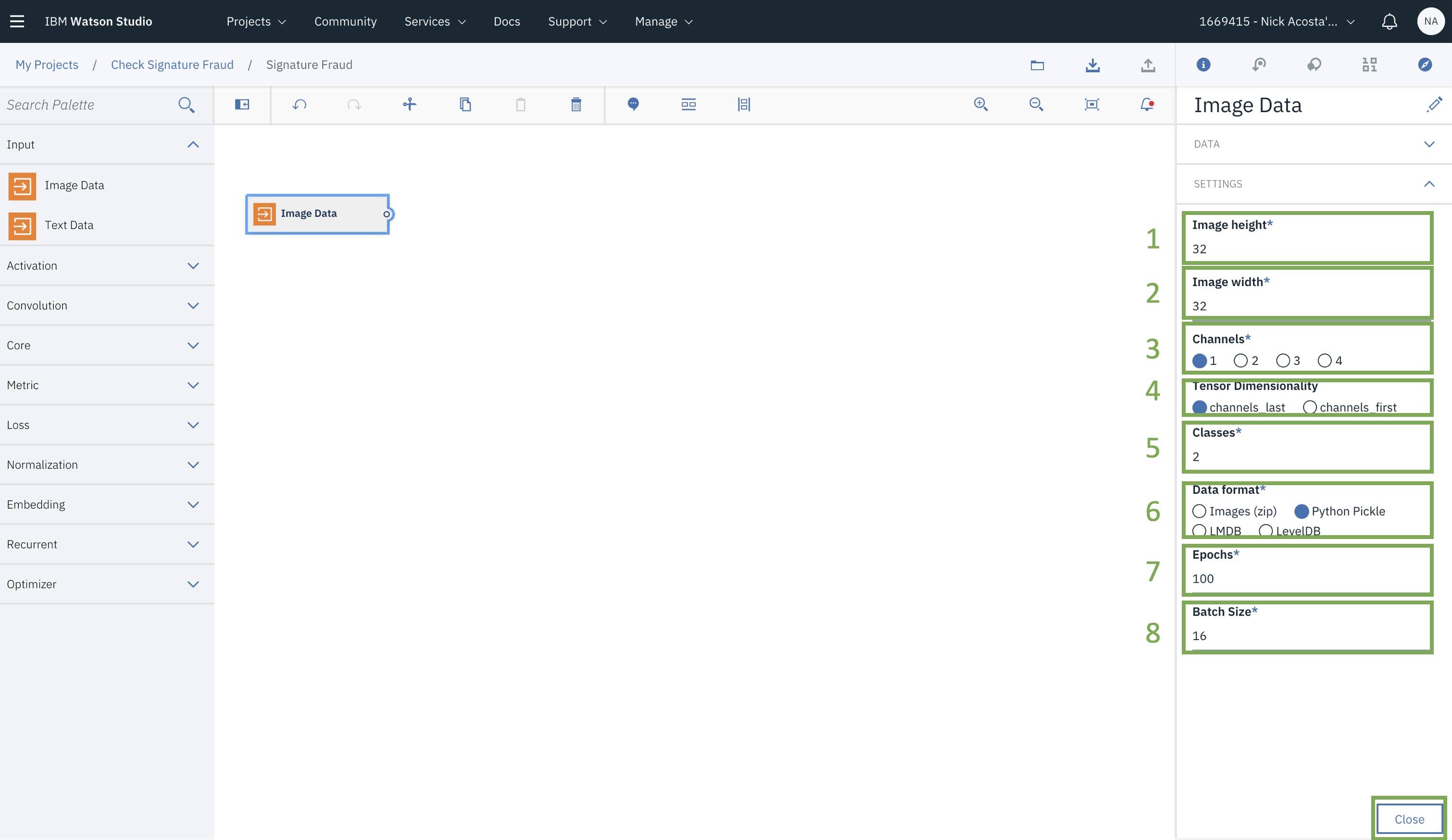Expand the Convolution palette category
This screenshot has height=840, width=1452.
pyautogui.click(x=107, y=305)
